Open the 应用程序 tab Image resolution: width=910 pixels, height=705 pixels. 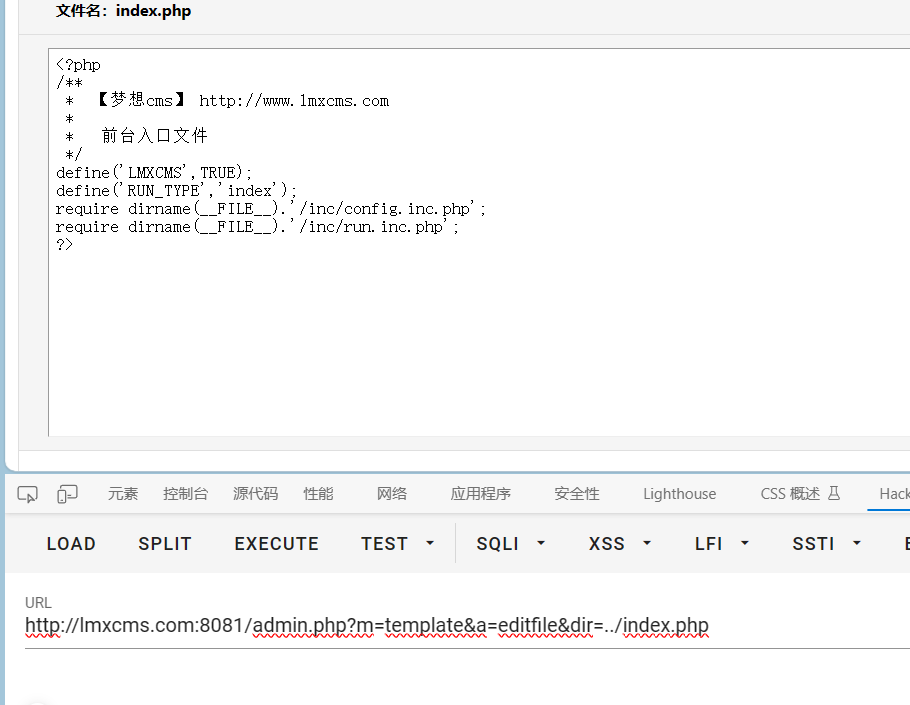click(x=481, y=494)
